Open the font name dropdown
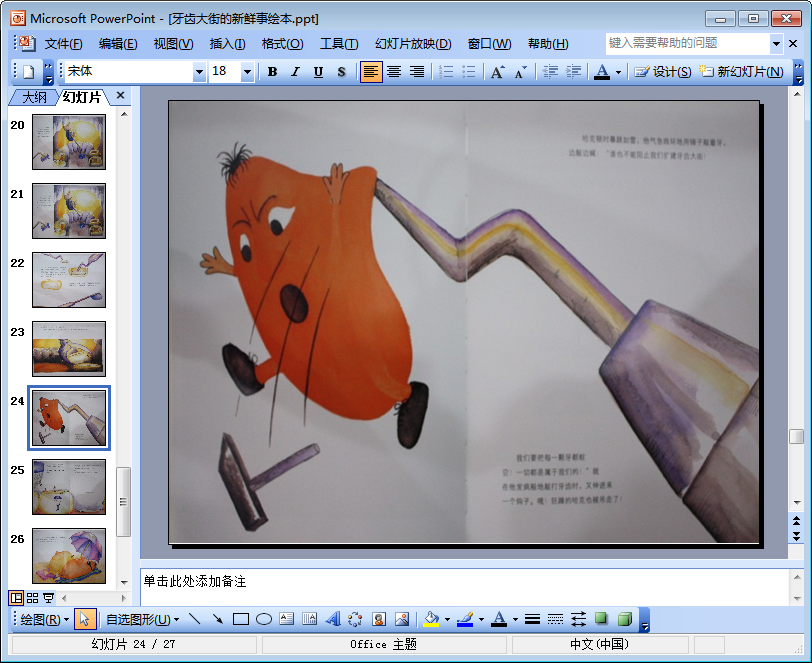812x663 pixels. (x=199, y=72)
